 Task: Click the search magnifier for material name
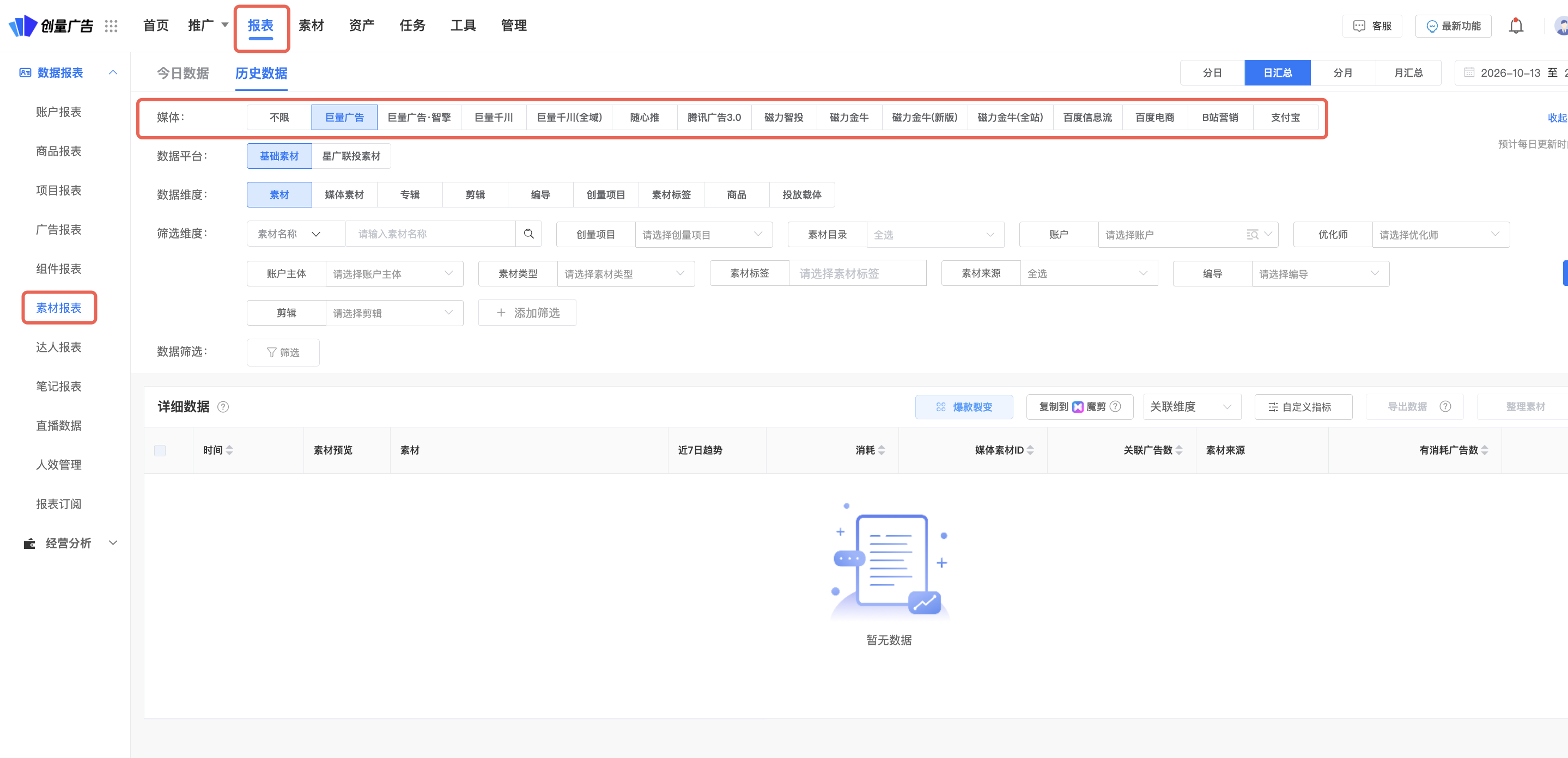tap(528, 234)
